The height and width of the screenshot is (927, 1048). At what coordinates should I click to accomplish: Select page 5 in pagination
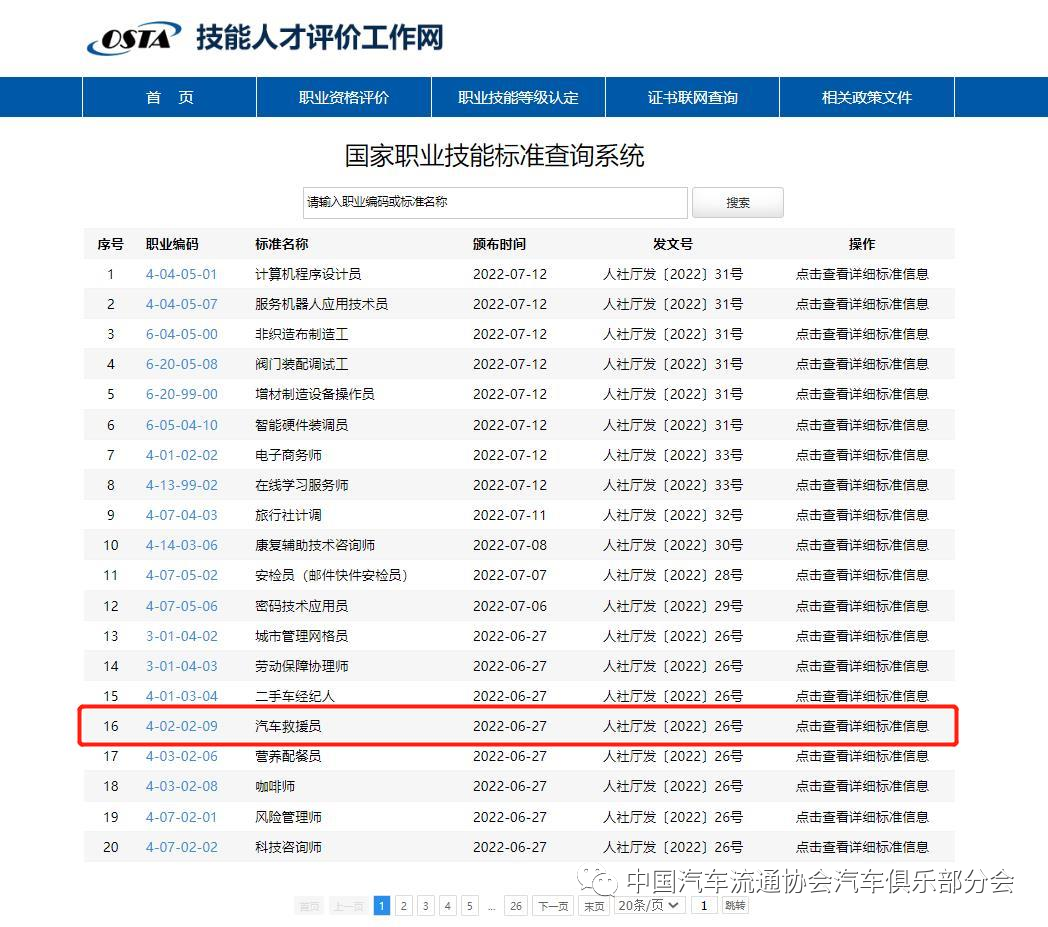[469, 904]
